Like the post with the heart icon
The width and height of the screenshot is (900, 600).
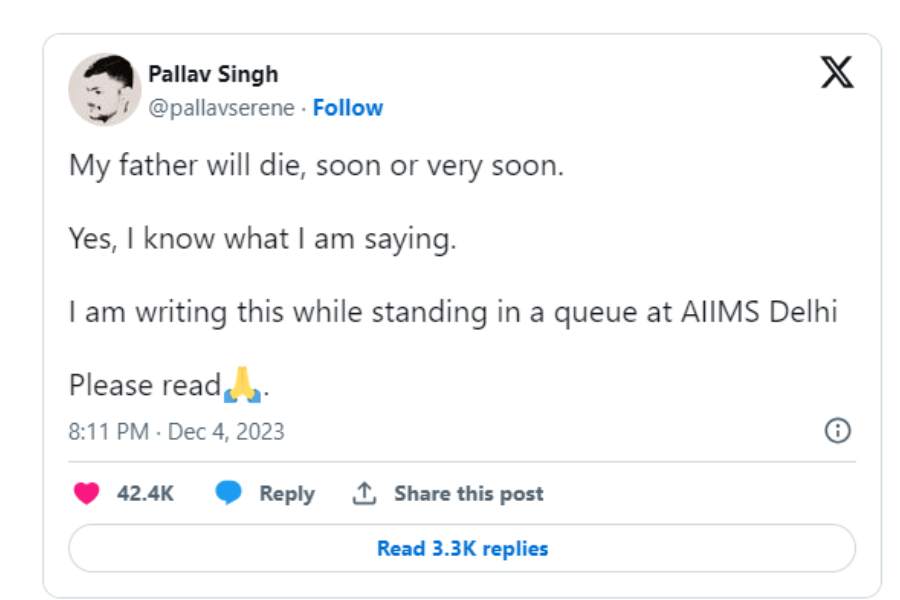pos(87,493)
